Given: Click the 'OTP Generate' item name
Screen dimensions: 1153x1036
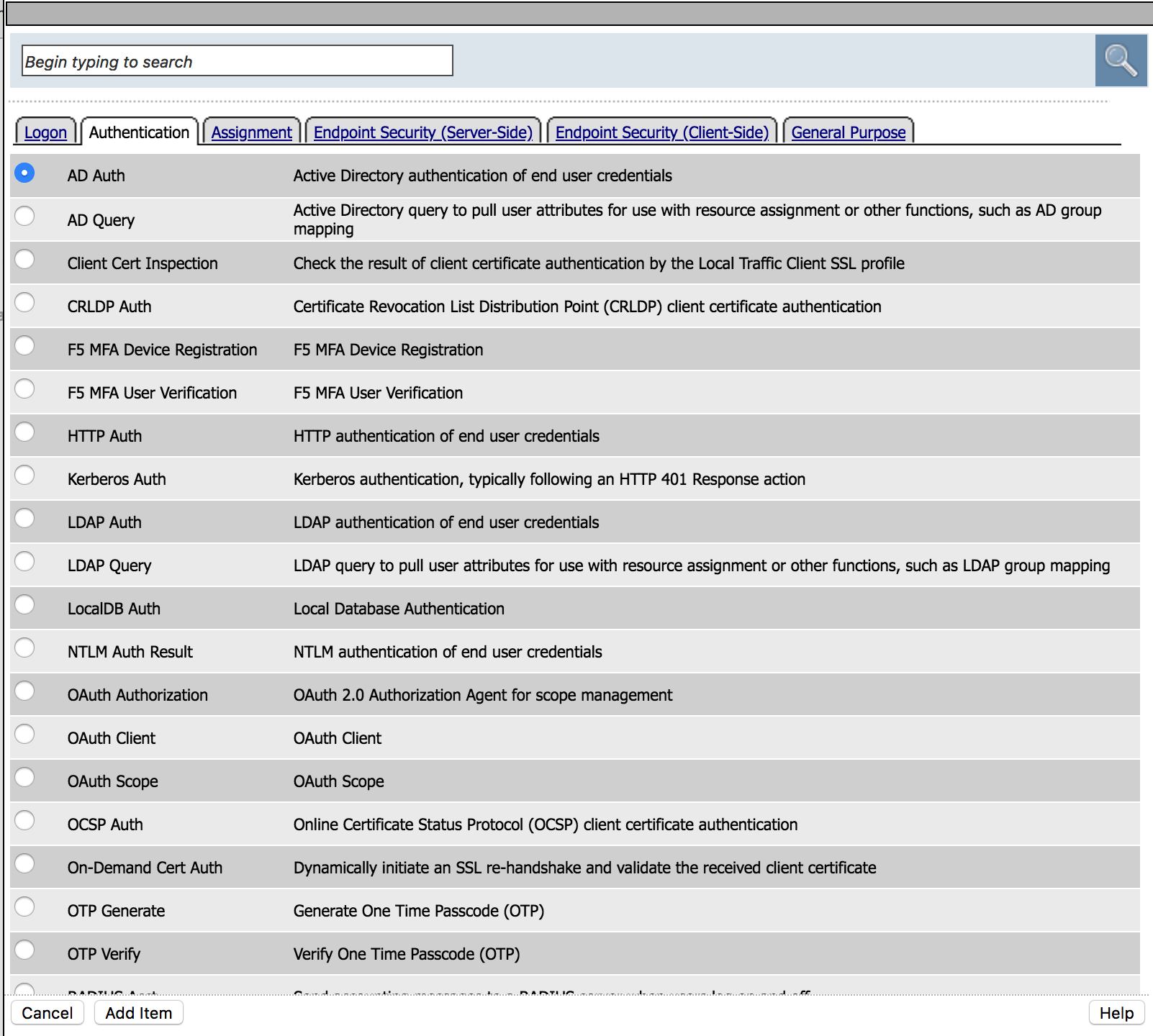Looking at the screenshot, I should tap(116, 911).
